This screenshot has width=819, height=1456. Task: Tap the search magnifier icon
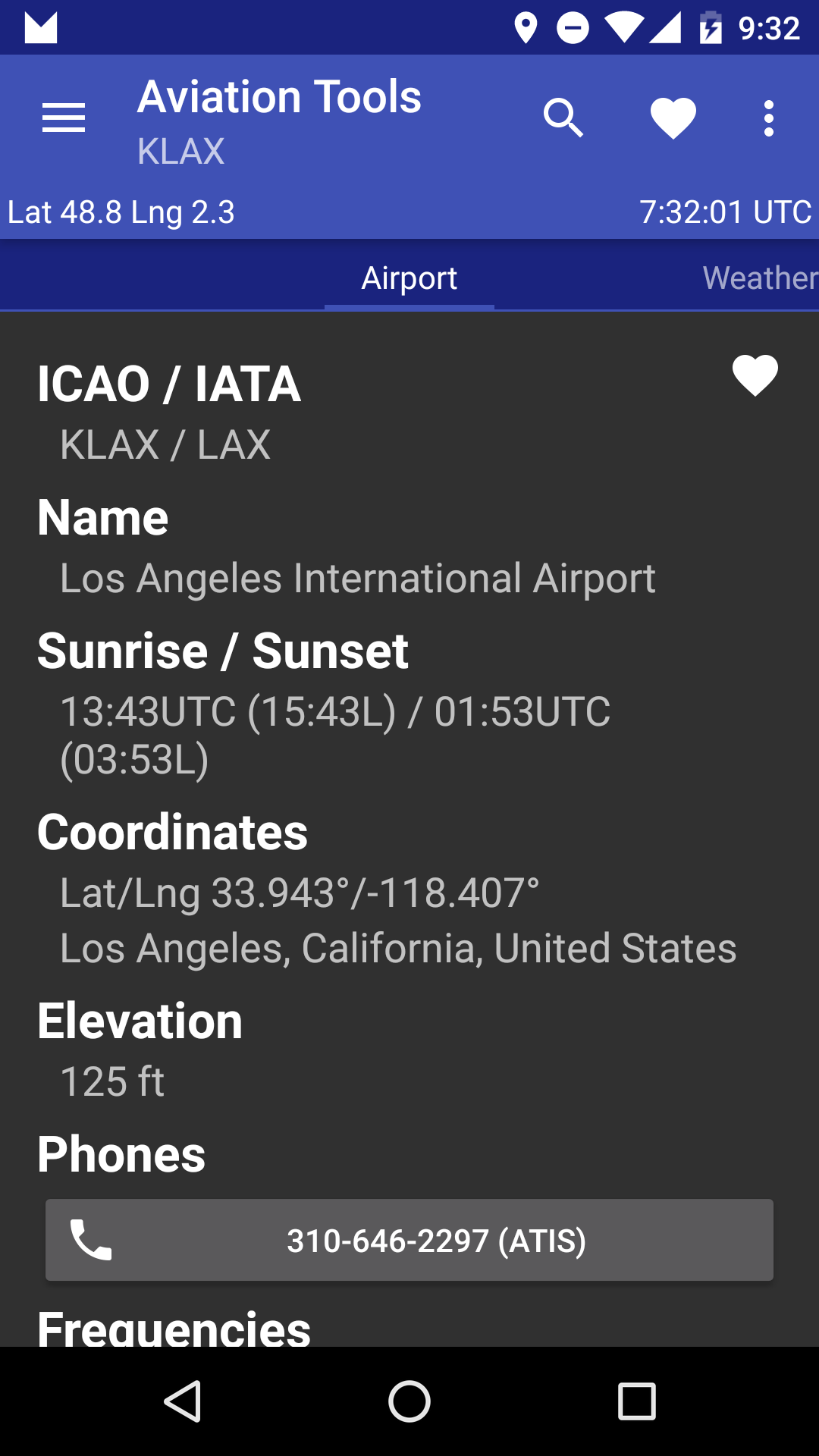[x=563, y=118]
